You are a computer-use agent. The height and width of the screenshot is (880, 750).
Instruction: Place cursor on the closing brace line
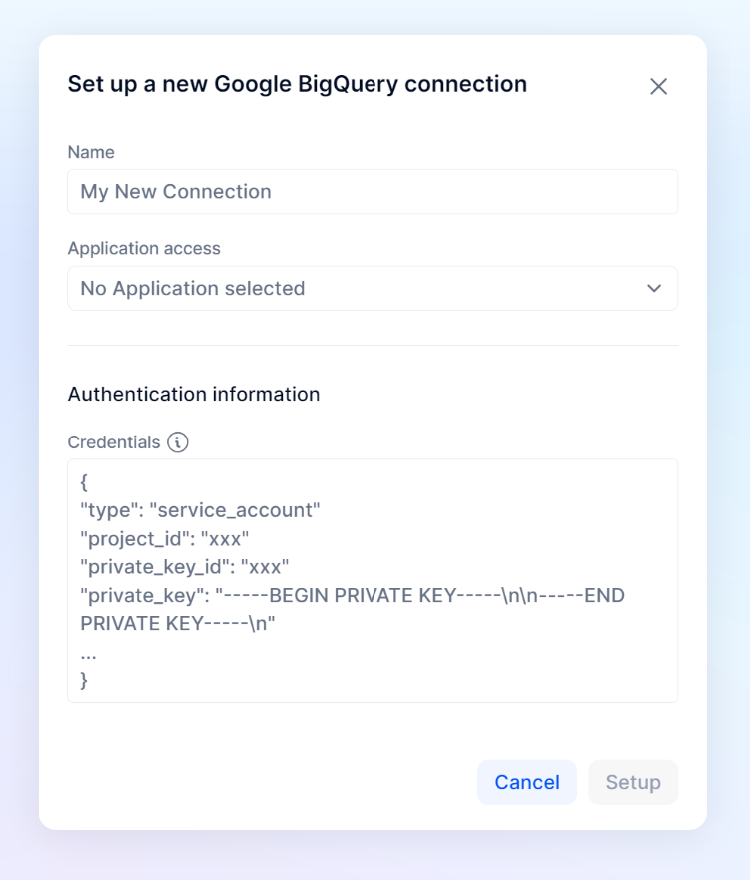(84, 680)
